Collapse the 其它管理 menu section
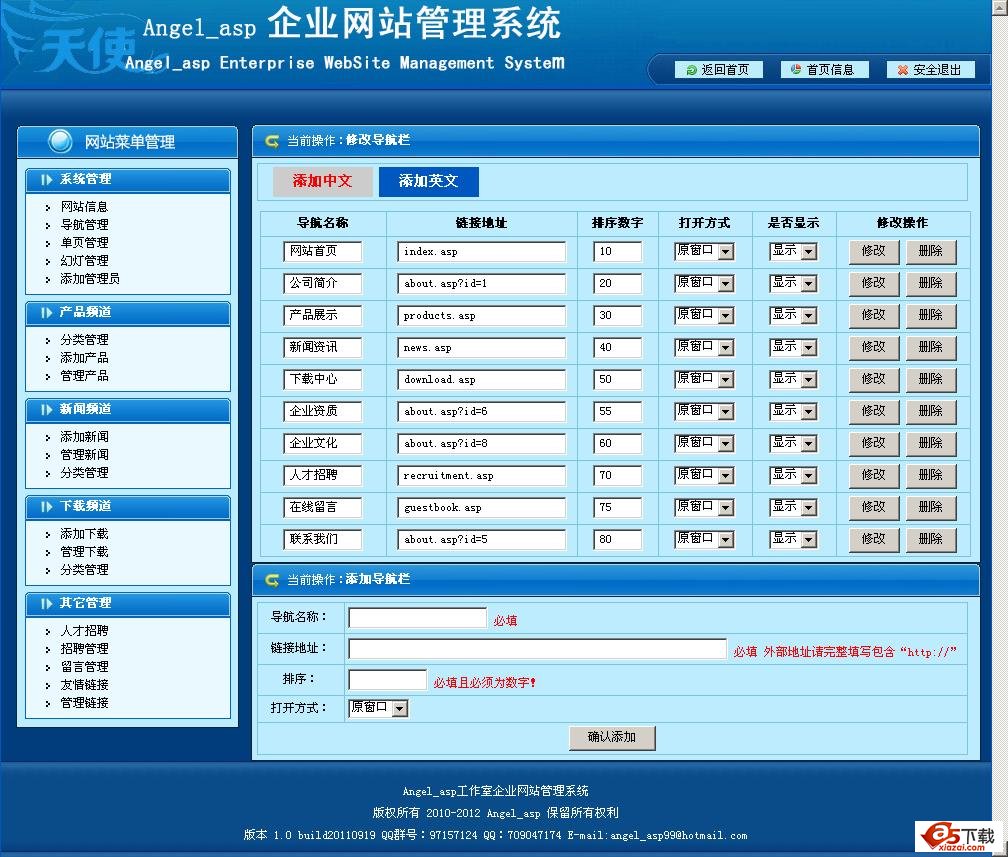1008x857 pixels. [127, 604]
